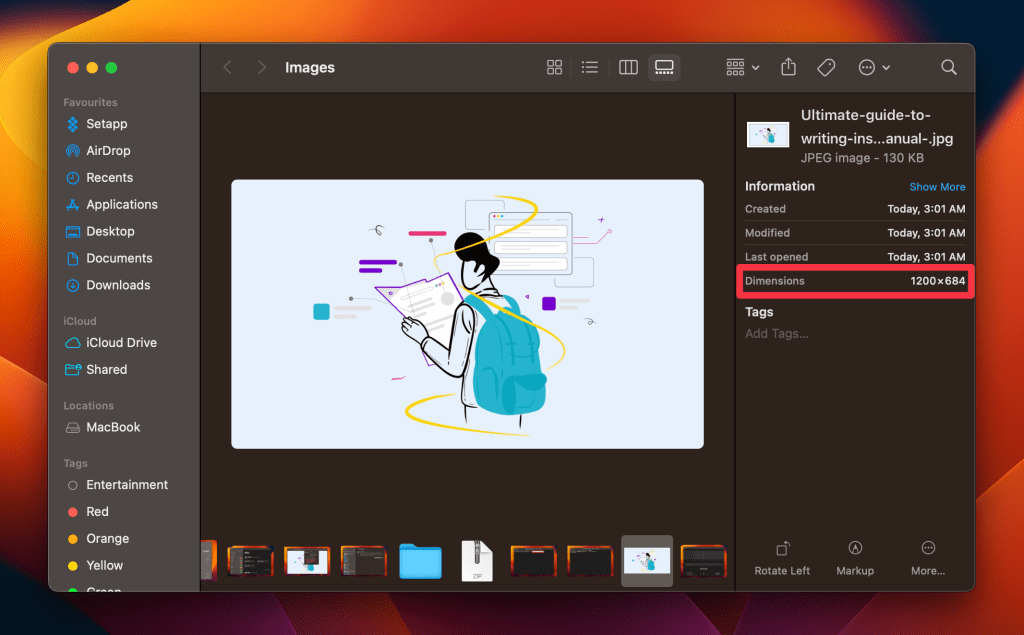Switch to icon grid view
The image size is (1024, 635).
pos(554,67)
